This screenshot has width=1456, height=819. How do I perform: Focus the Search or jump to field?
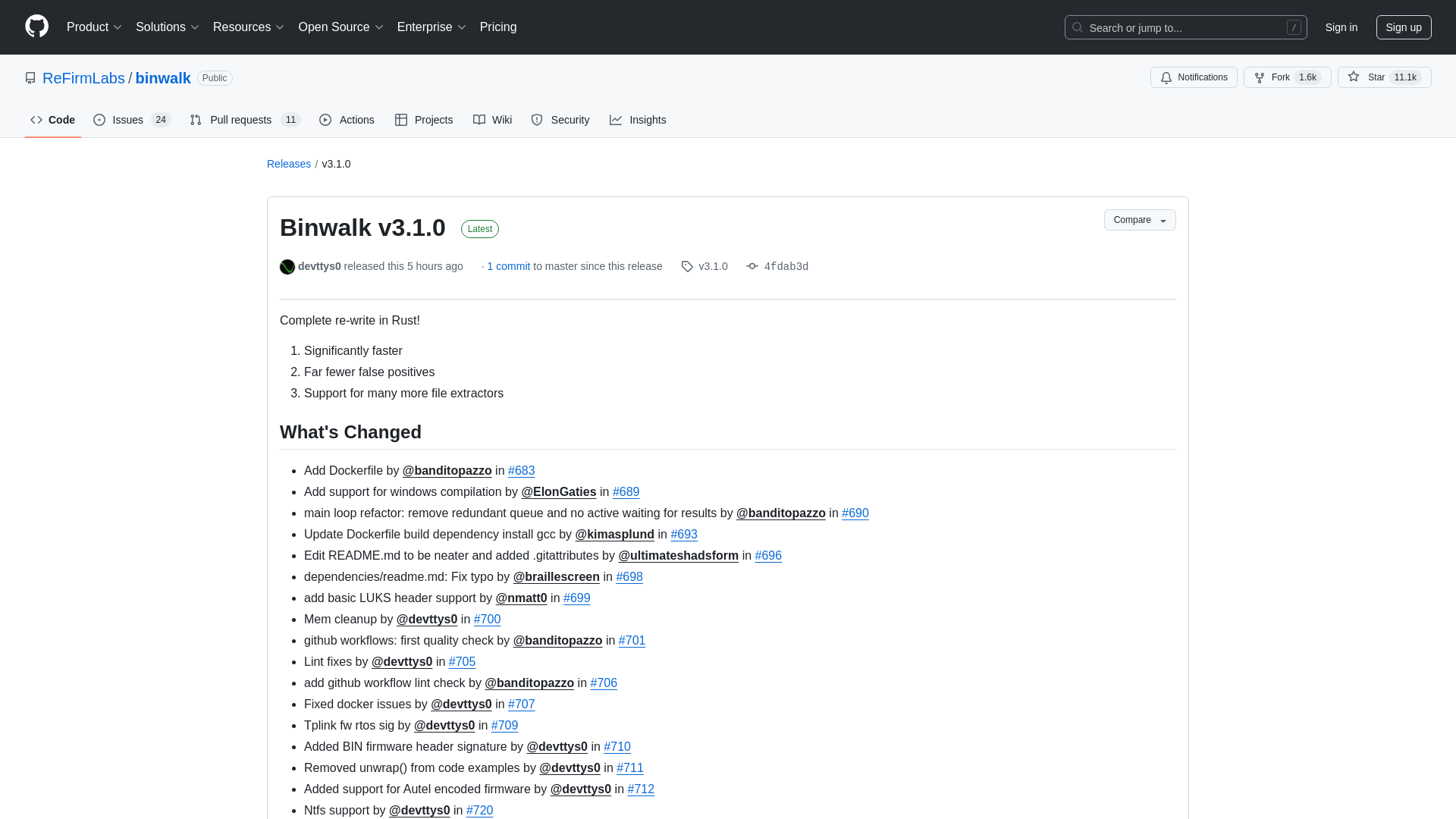pos(1186,27)
